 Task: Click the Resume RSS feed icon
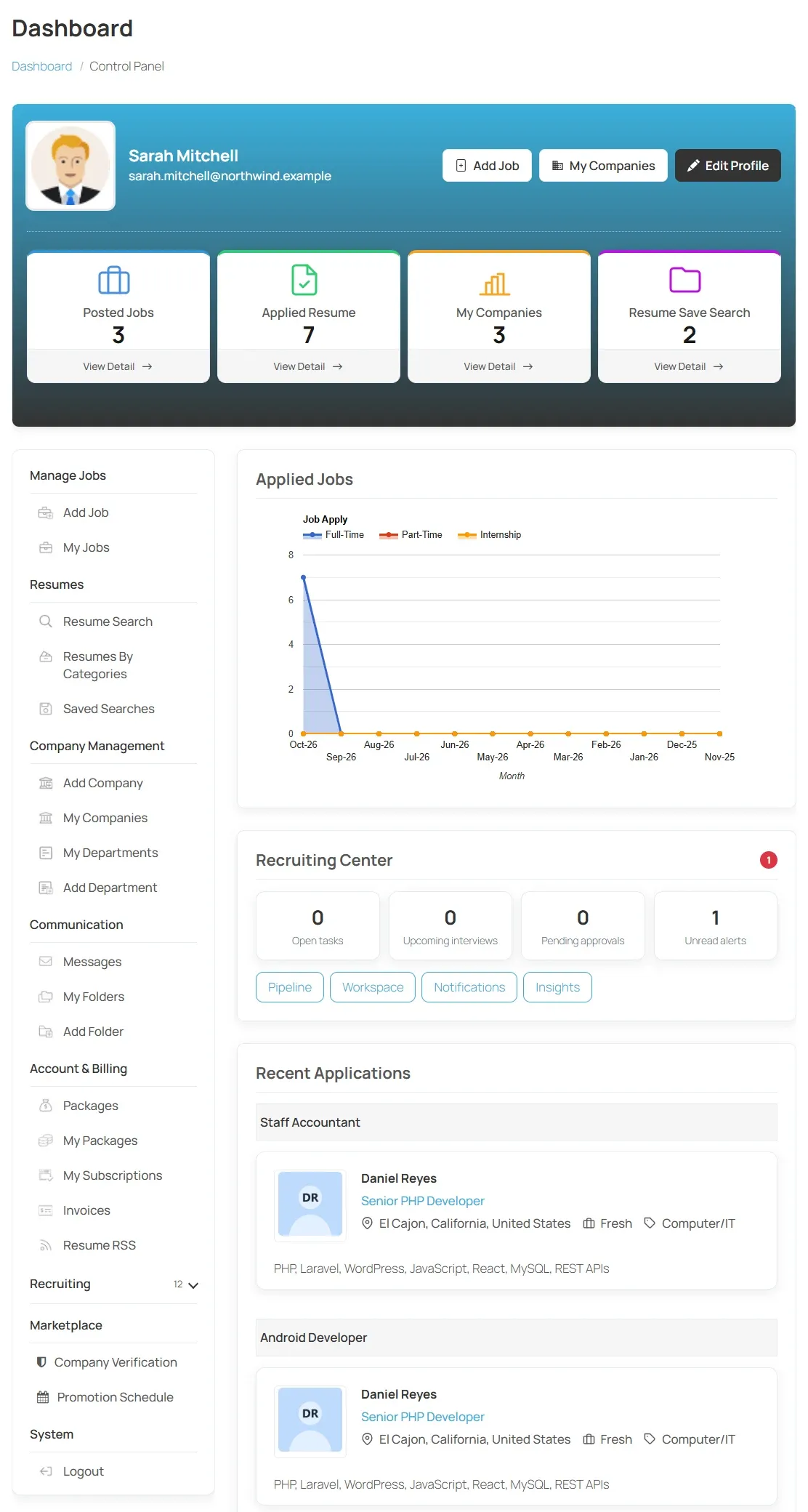click(x=46, y=1245)
